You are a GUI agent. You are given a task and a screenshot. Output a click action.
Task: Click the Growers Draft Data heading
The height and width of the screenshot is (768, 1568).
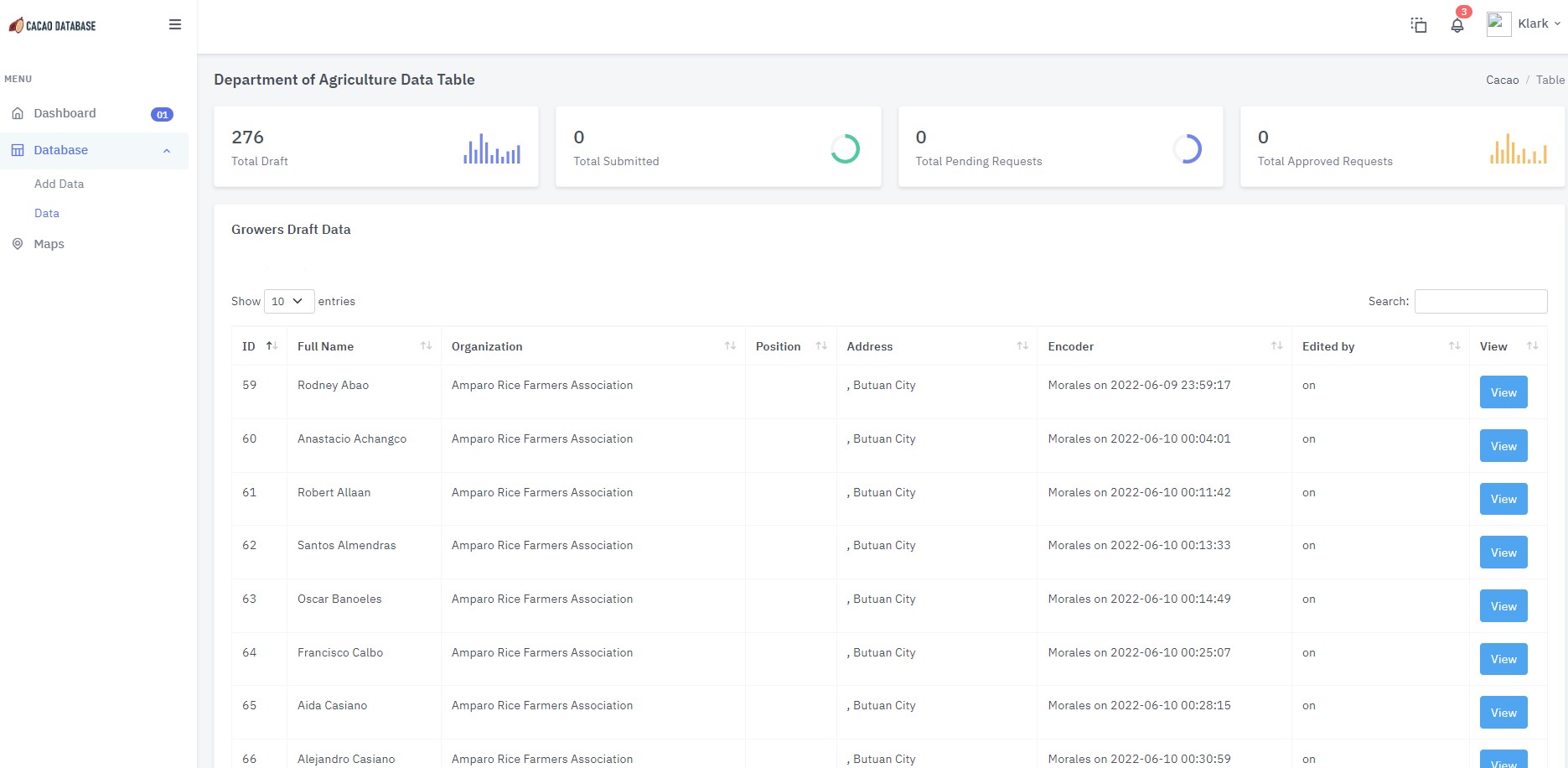click(291, 229)
